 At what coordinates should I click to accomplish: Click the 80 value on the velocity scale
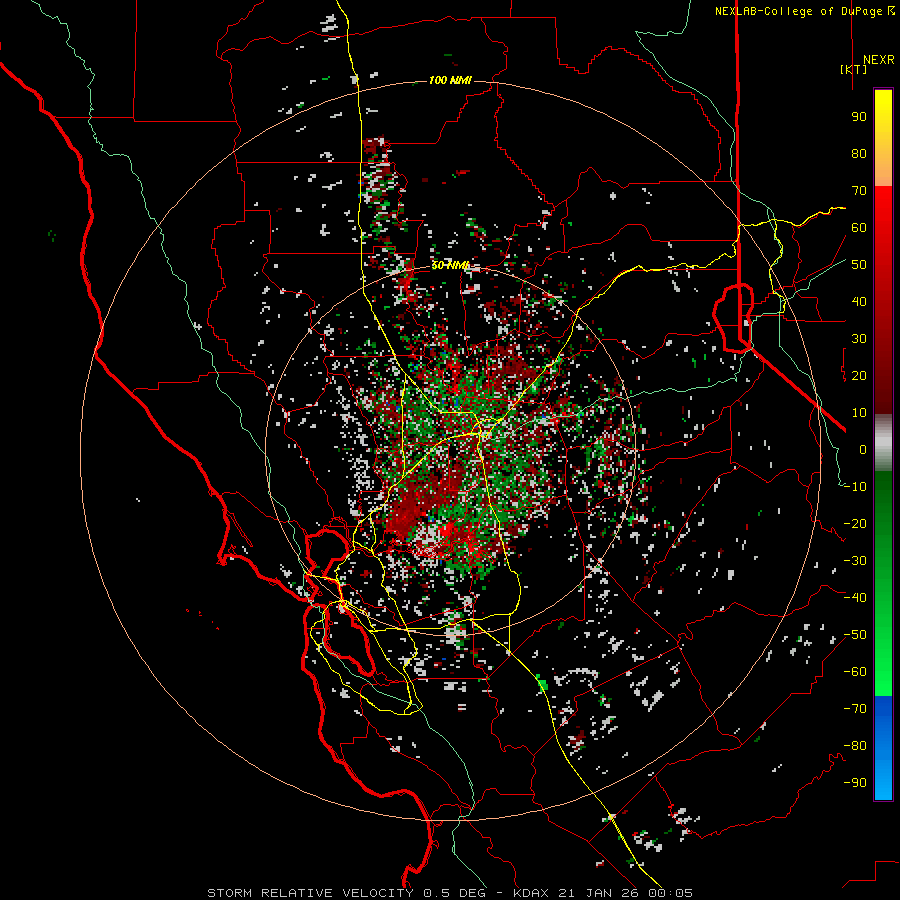859,154
